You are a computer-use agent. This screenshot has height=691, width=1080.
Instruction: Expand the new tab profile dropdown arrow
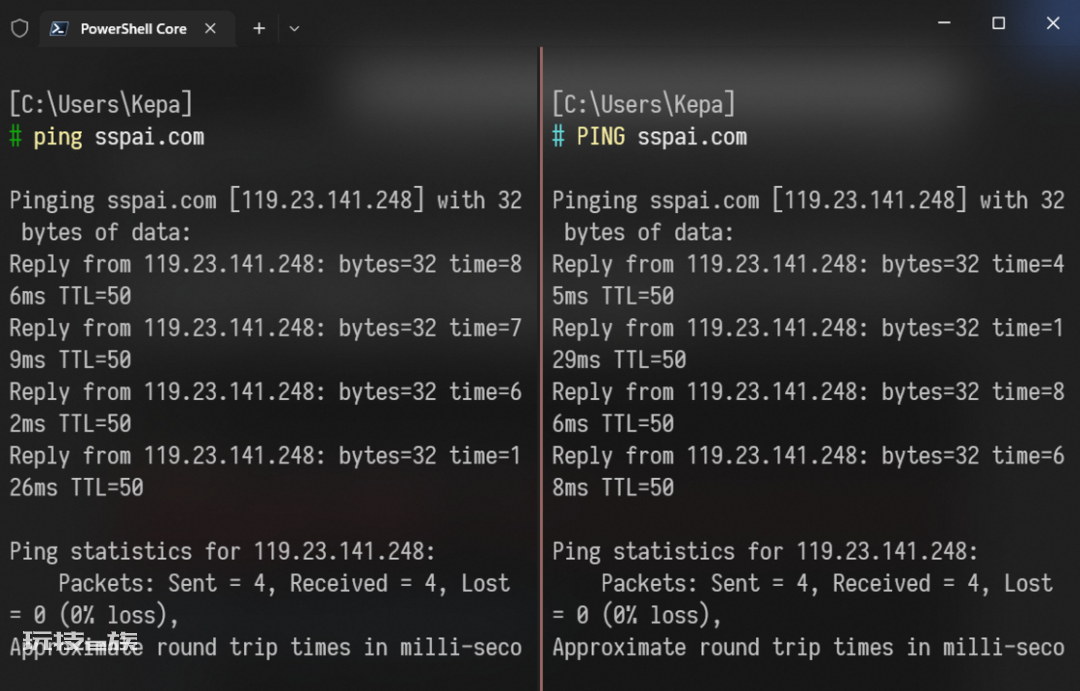[x=294, y=29]
